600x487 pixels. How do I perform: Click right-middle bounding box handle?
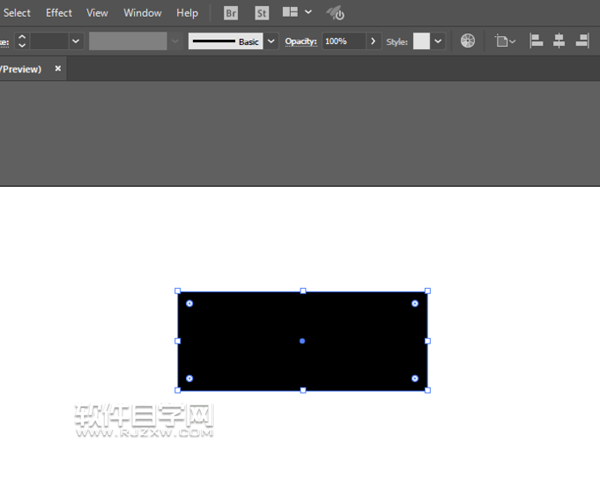(x=428, y=341)
